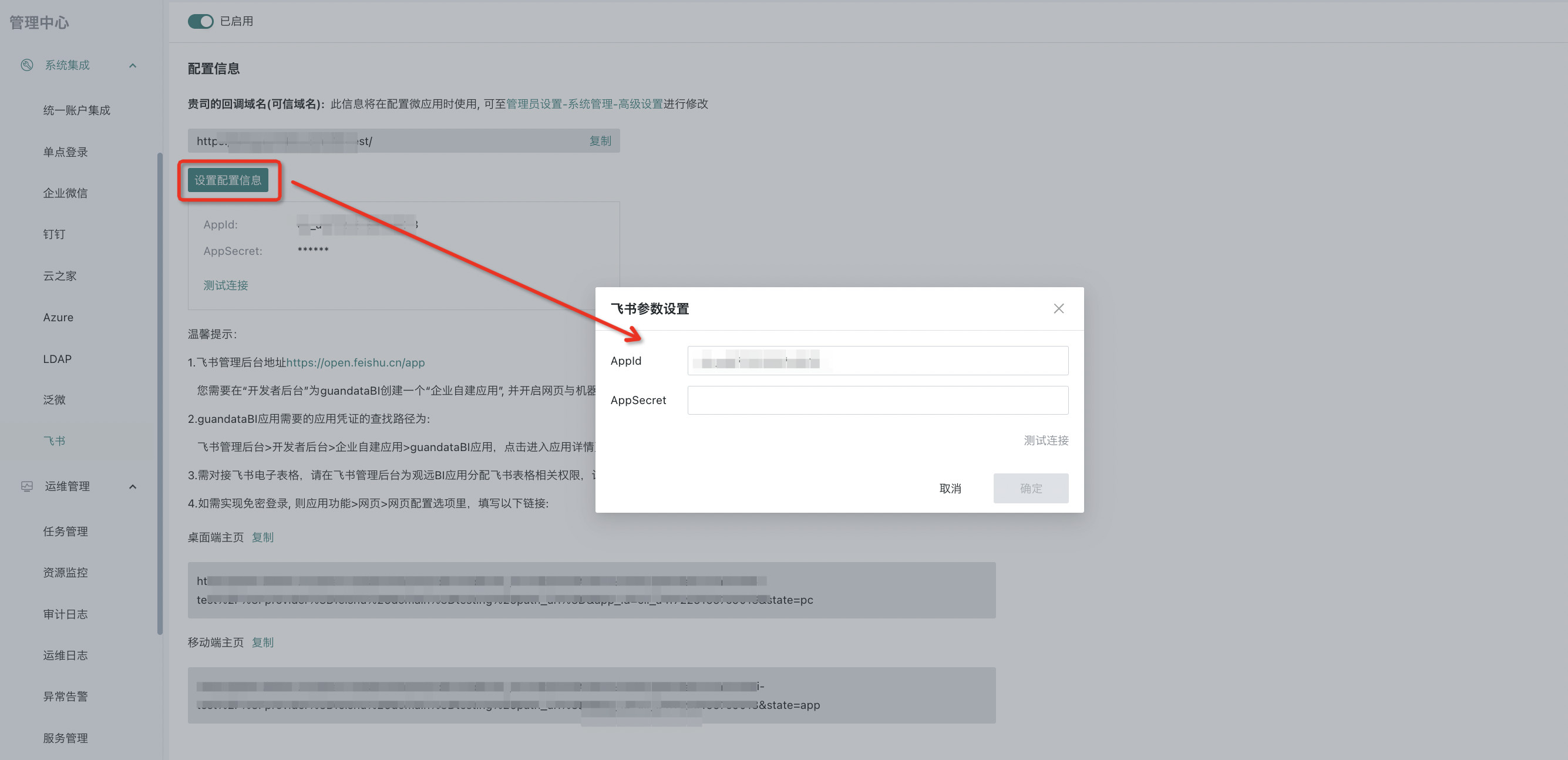1568x760 pixels.
Task: Click the 系统集成 sidebar icon
Action: 27,65
